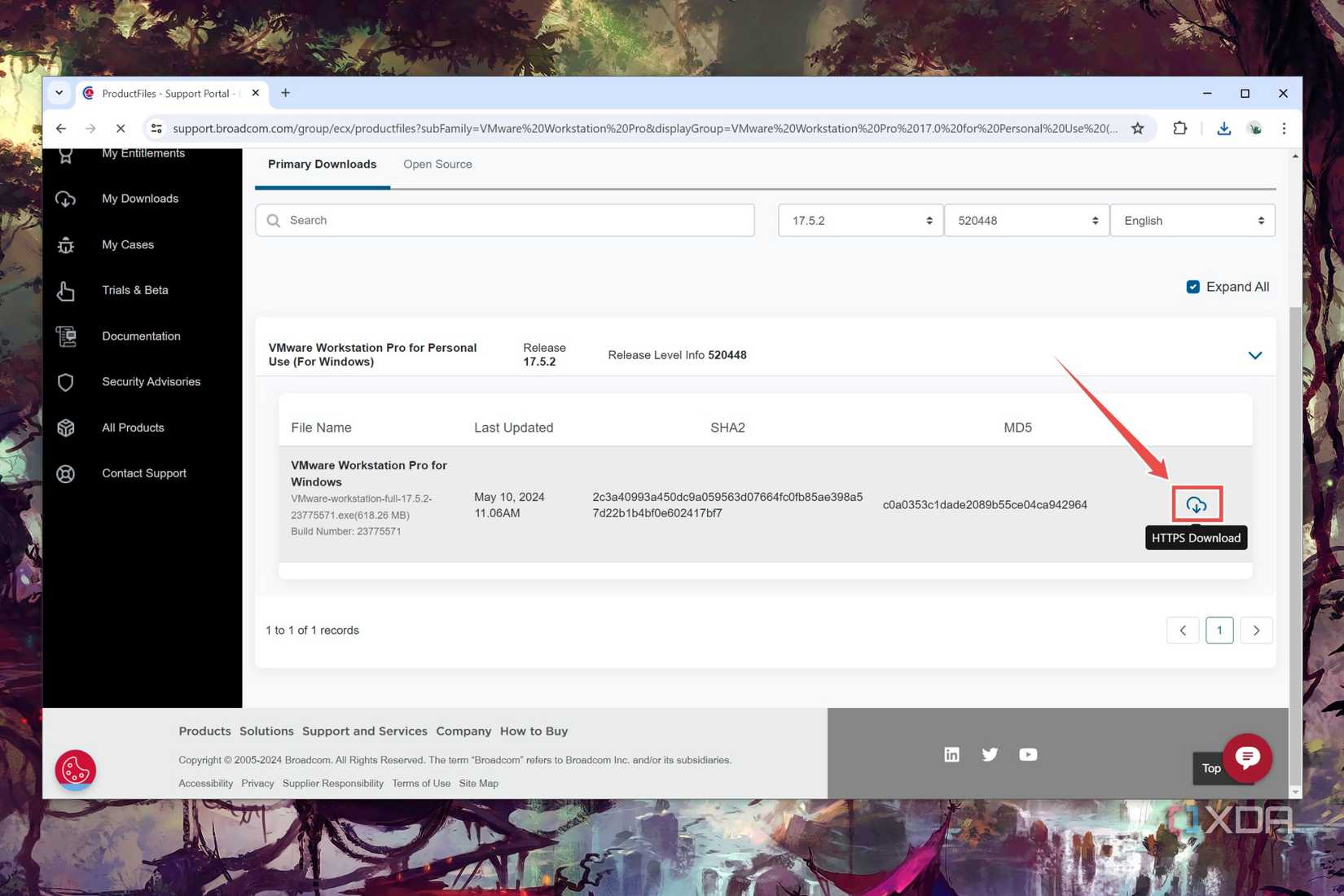This screenshot has width=1344, height=896.
Task: View site information icon in address bar
Action: point(156,128)
